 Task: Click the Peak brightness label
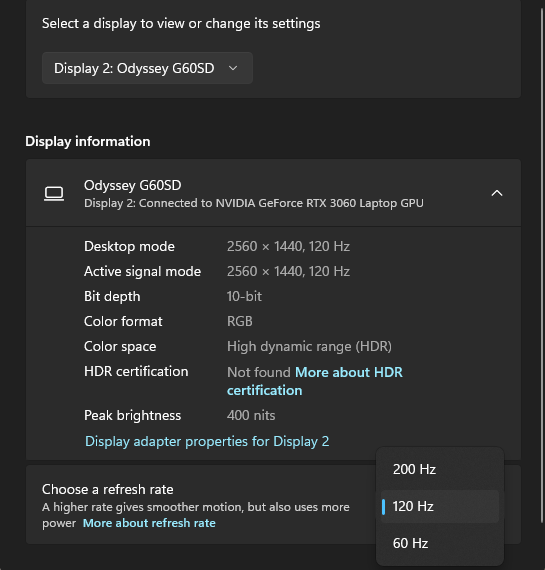pyautogui.click(x=132, y=415)
